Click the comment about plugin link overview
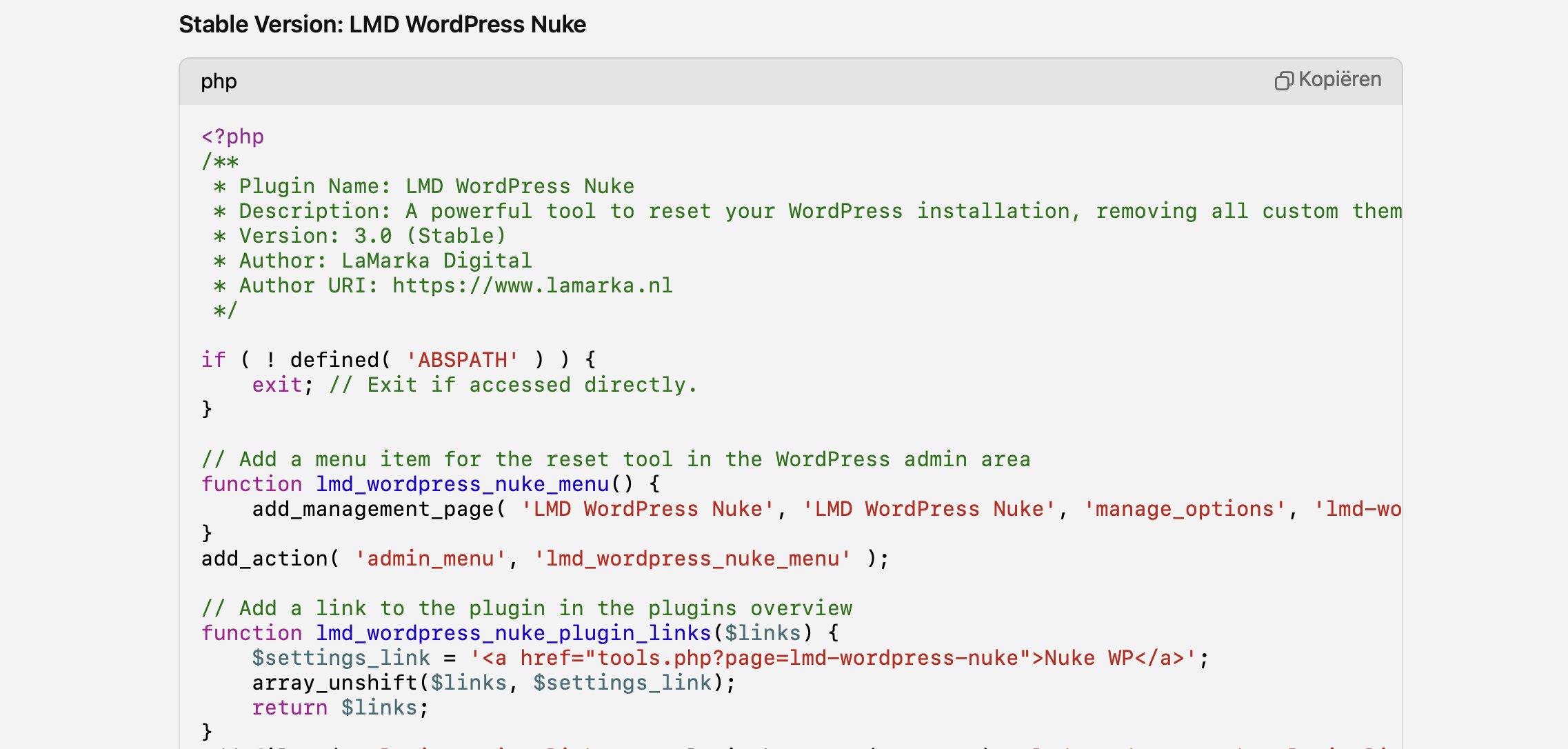 [x=527, y=608]
